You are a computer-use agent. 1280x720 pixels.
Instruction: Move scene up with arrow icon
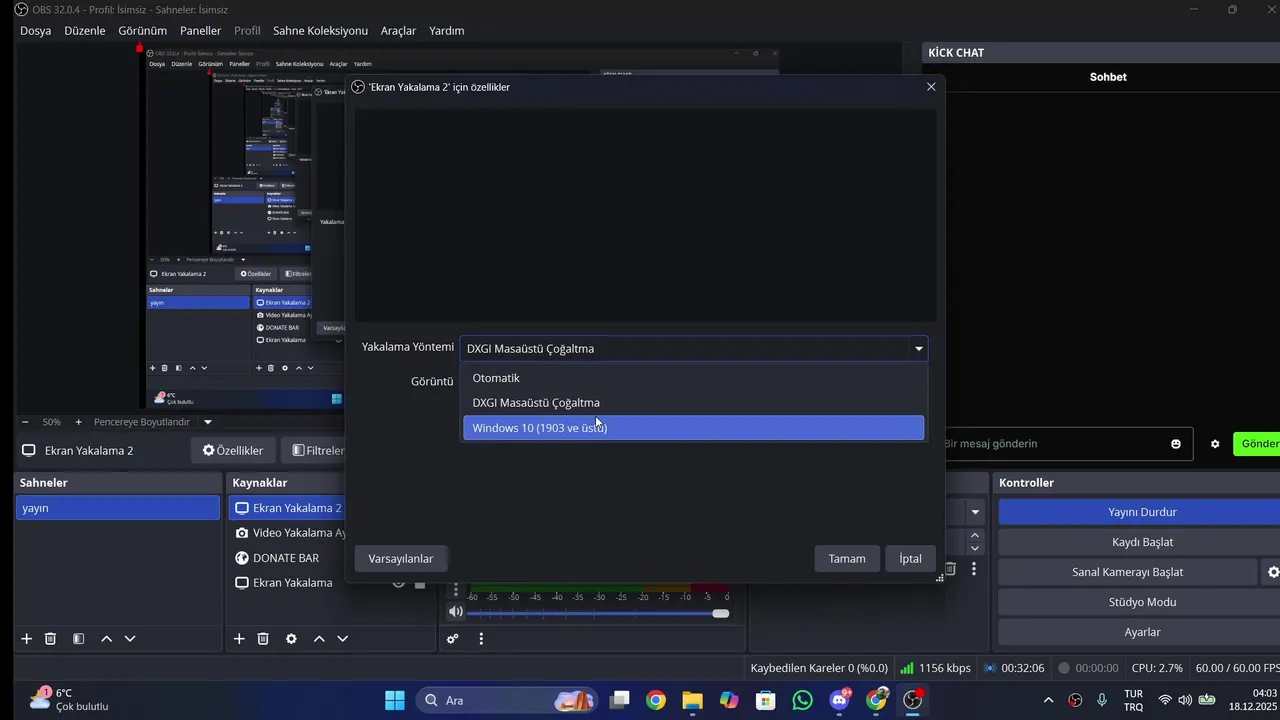(106, 639)
